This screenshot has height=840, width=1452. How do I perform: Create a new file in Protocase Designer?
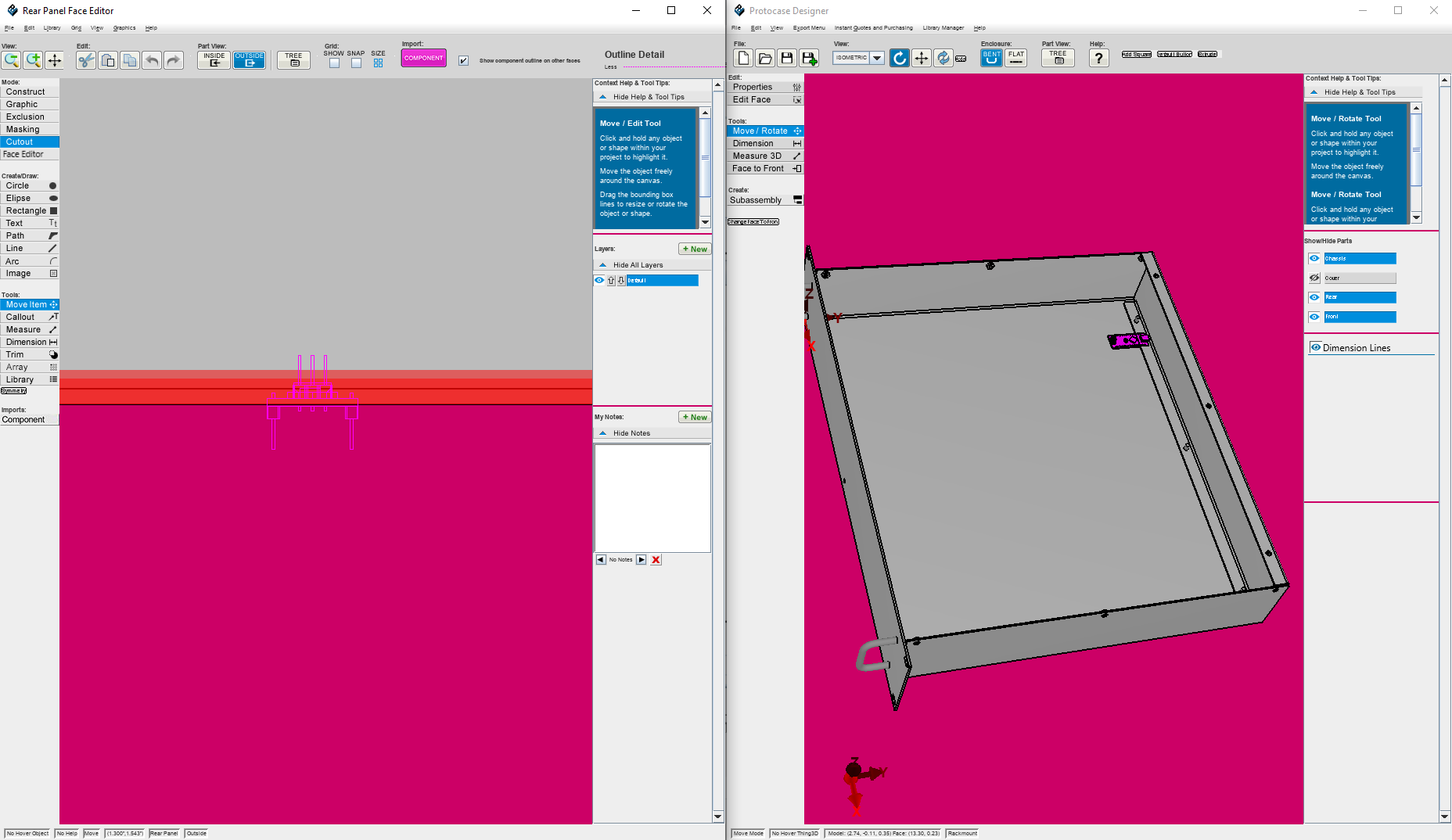click(x=743, y=58)
